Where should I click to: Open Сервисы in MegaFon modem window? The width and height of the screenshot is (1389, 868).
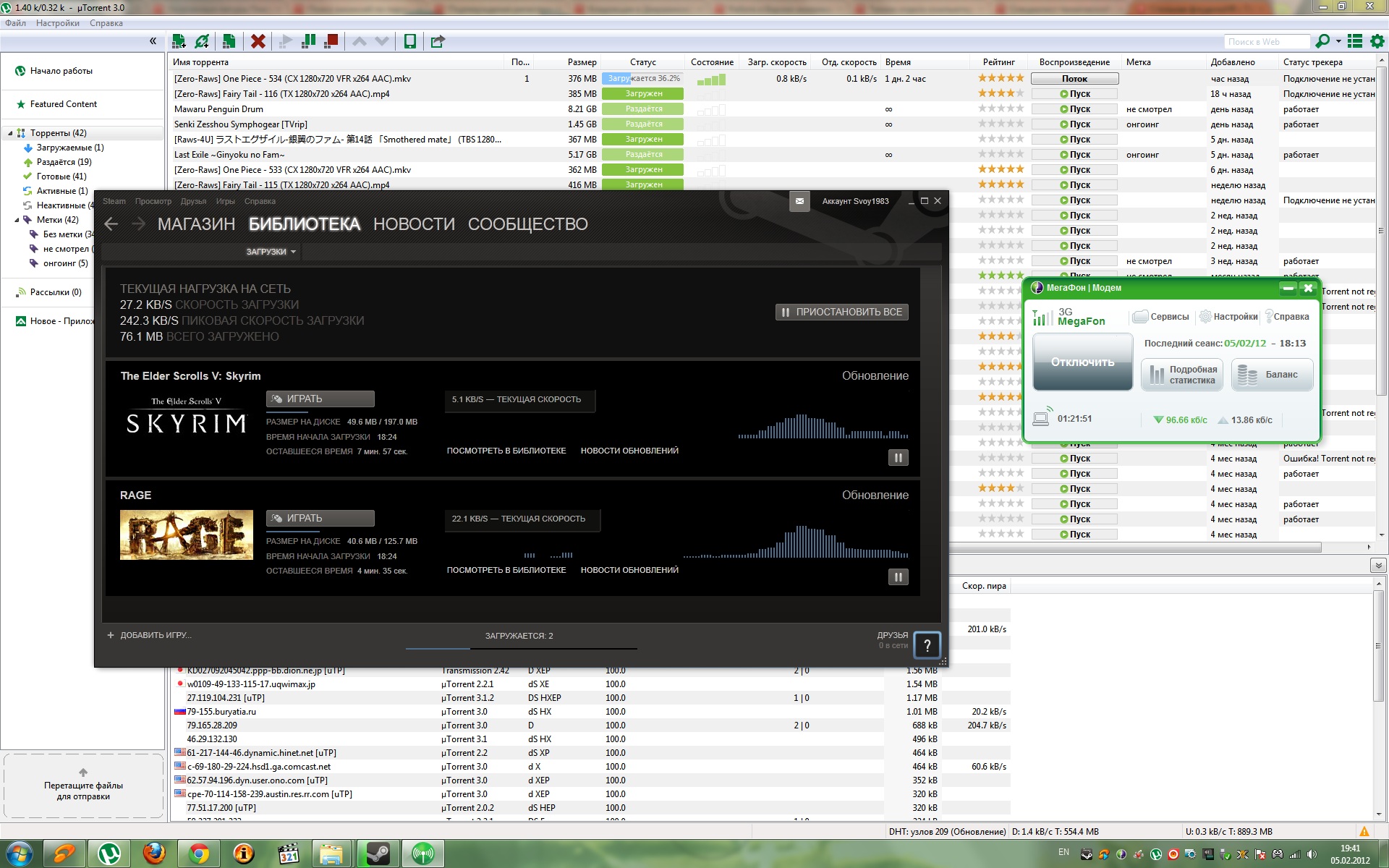pos(1160,317)
